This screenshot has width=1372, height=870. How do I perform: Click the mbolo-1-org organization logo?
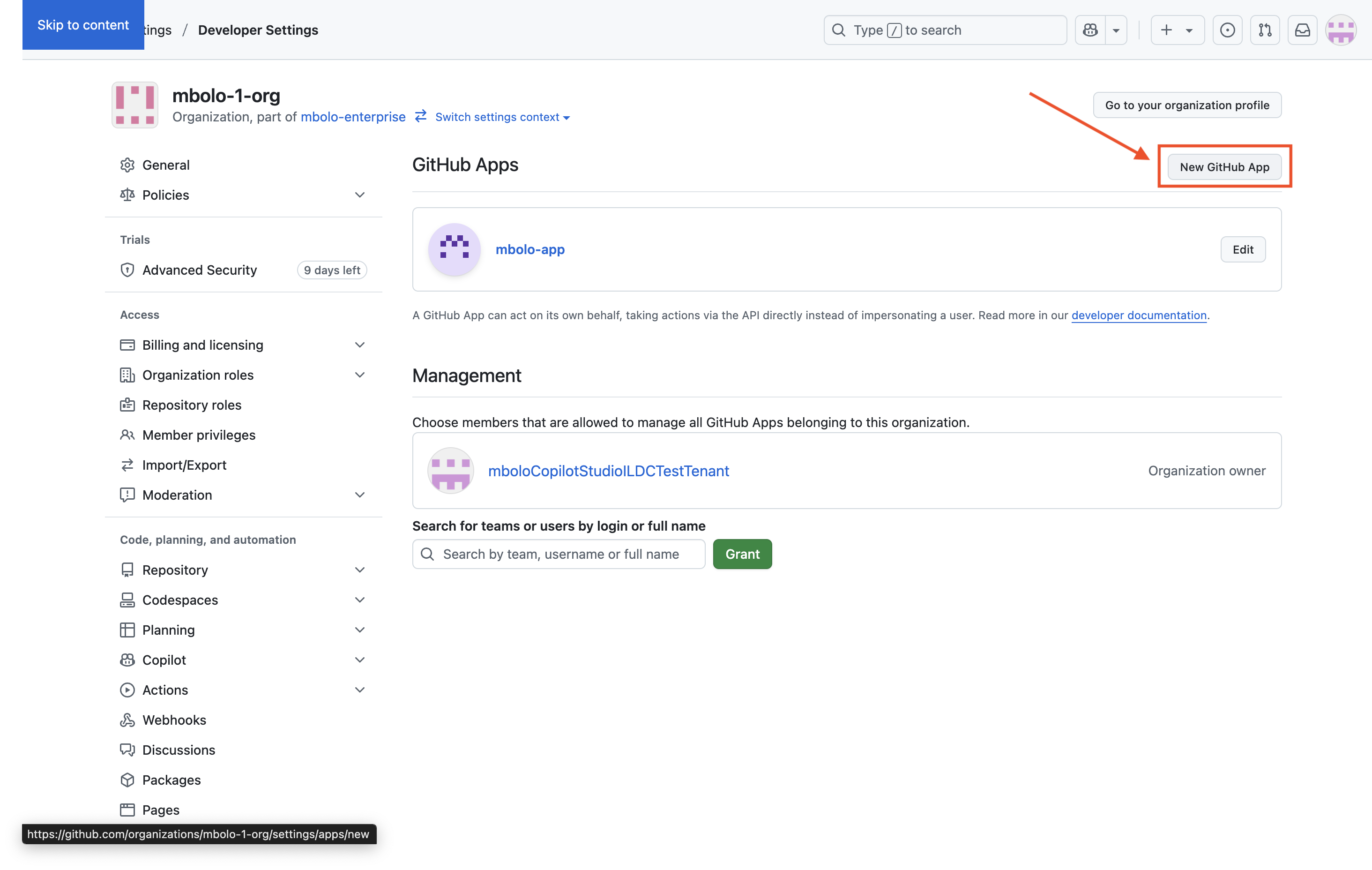tap(134, 105)
